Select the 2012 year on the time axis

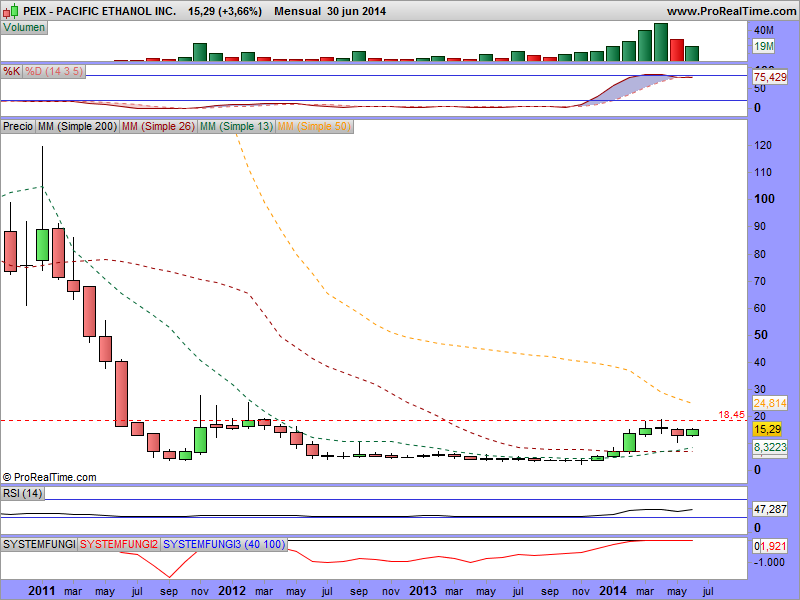232,591
